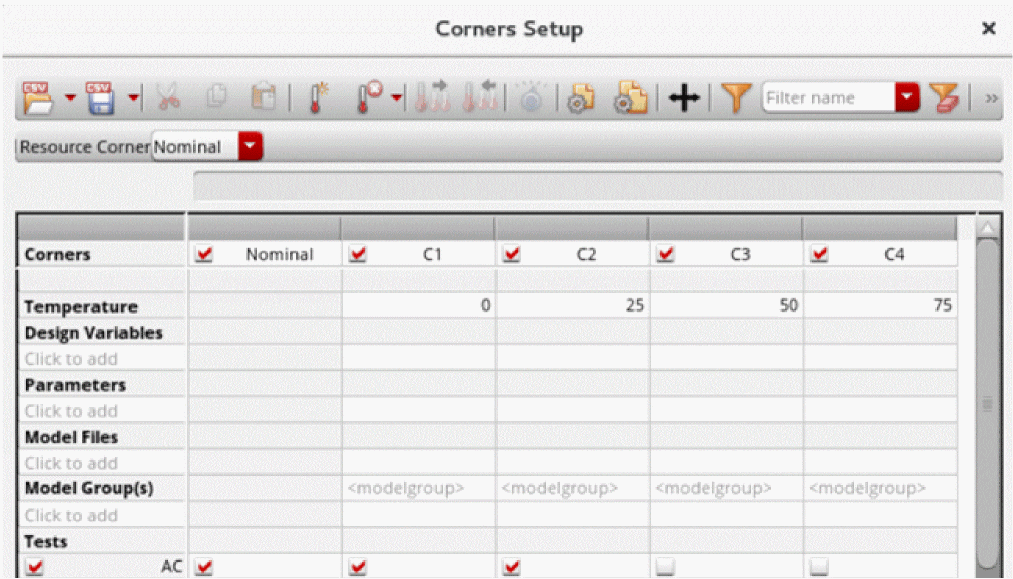Viewport: 1013px width, 579px height.
Task: Click single document with gear icon
Action: point(581,98)
